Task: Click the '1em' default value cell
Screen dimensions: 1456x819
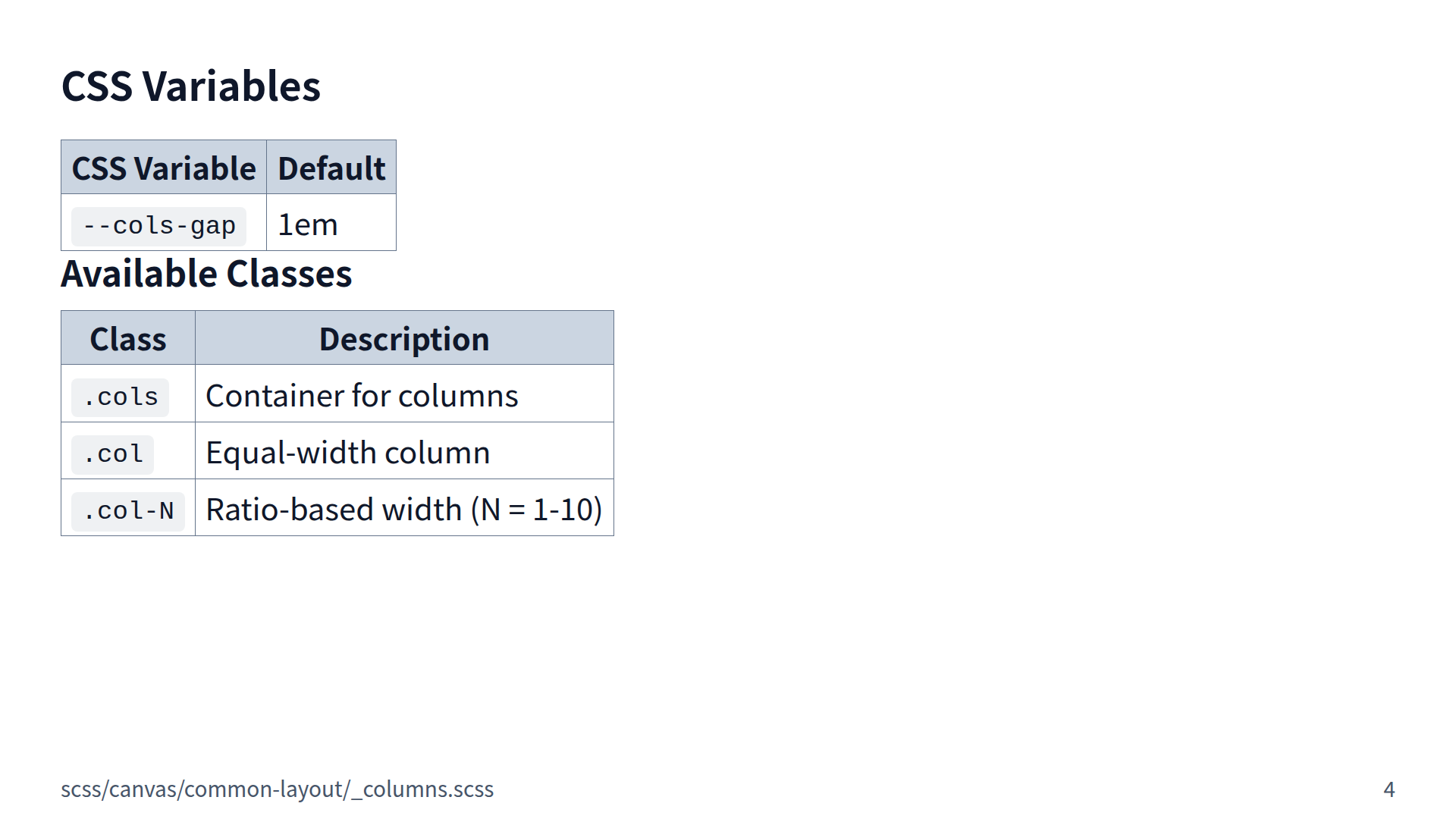Action: coord(308,225)
